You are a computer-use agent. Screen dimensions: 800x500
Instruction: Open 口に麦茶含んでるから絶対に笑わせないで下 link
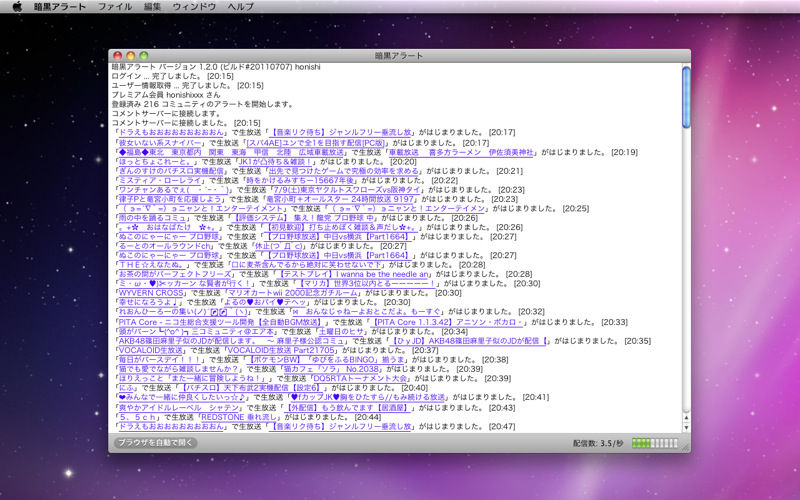tap(306, 265)
